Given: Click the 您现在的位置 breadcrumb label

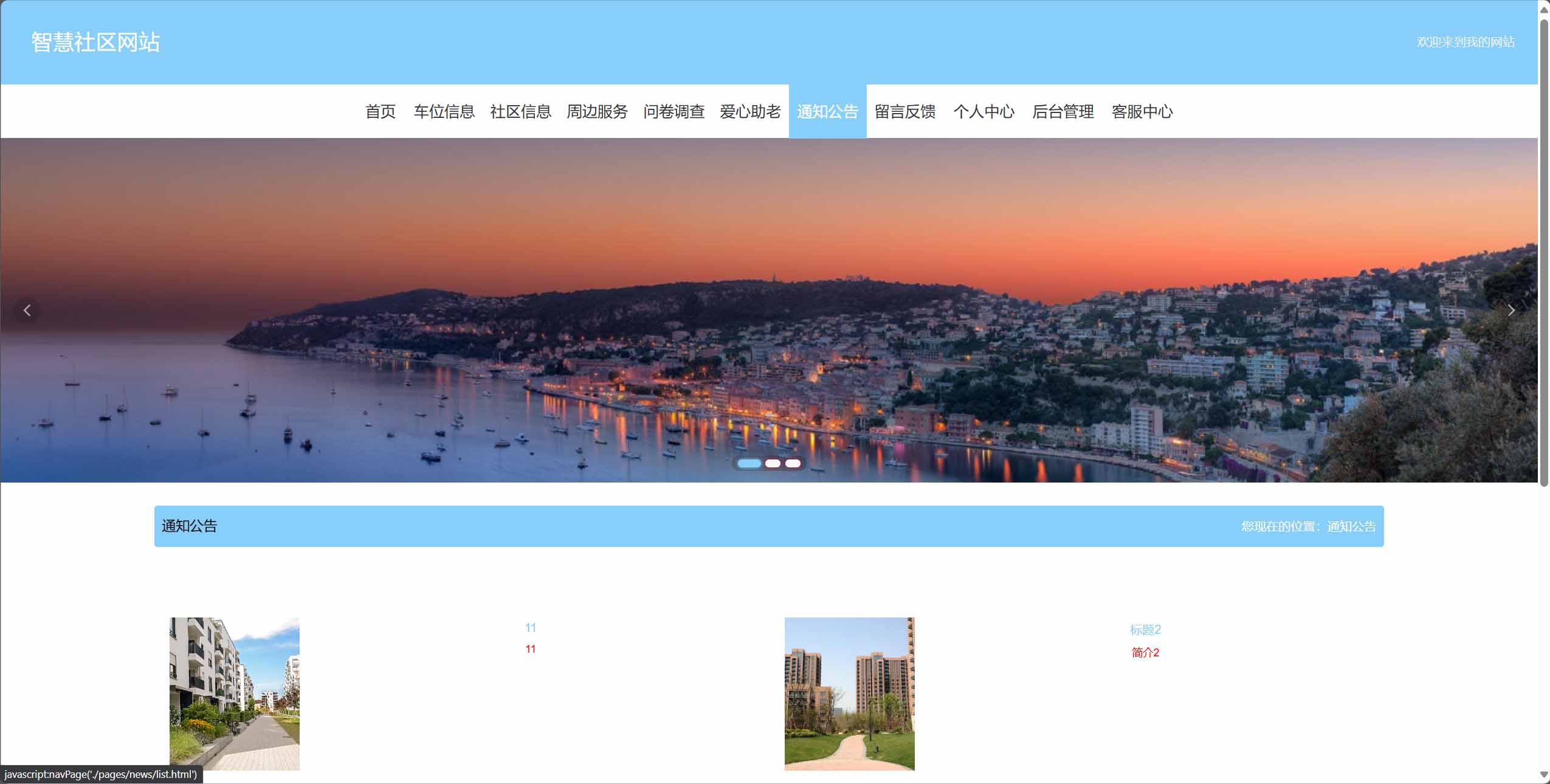Looking at the screenshot, I should pos(1281,526).
